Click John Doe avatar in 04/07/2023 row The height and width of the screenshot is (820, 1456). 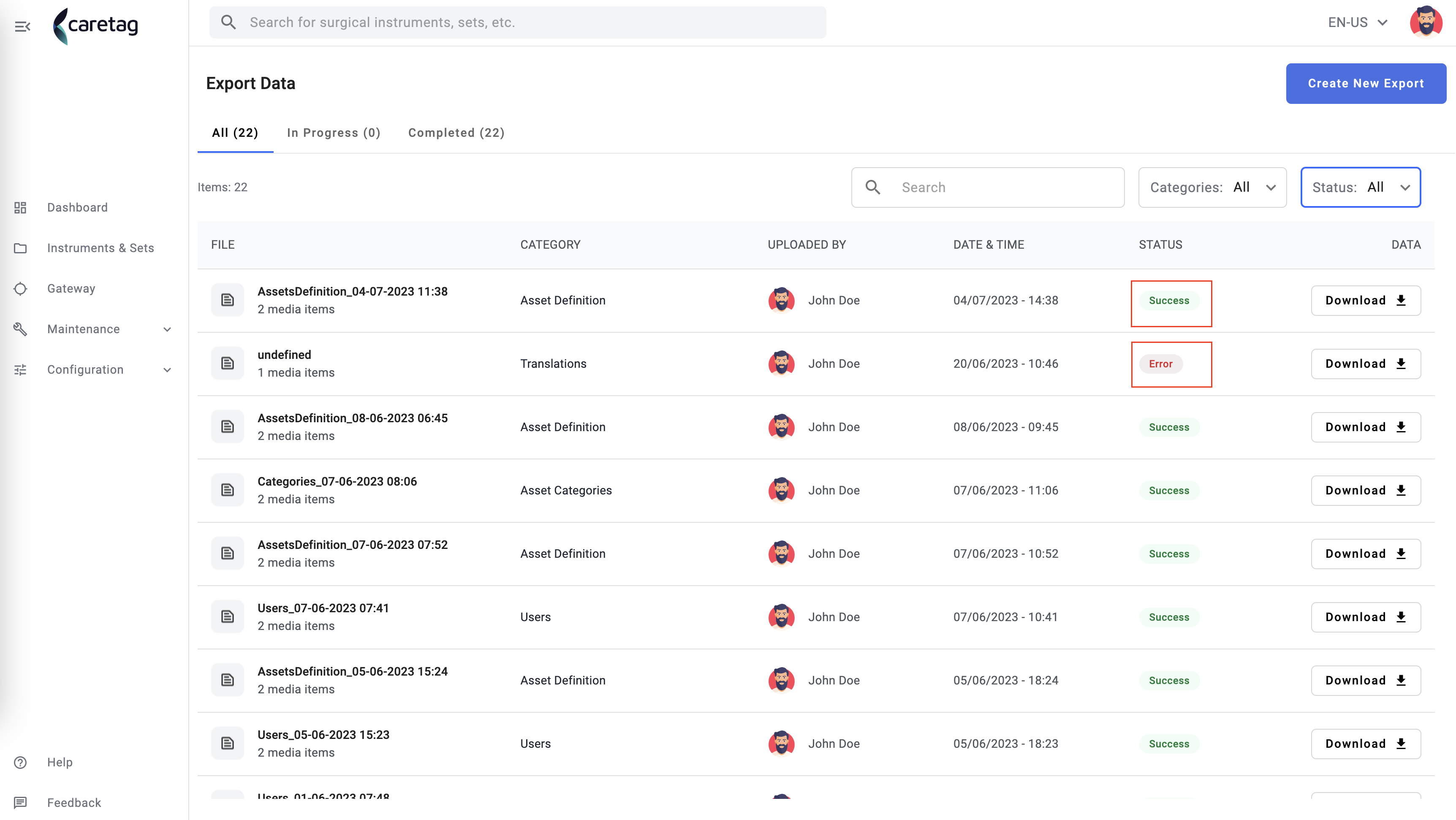click(781, 300)
